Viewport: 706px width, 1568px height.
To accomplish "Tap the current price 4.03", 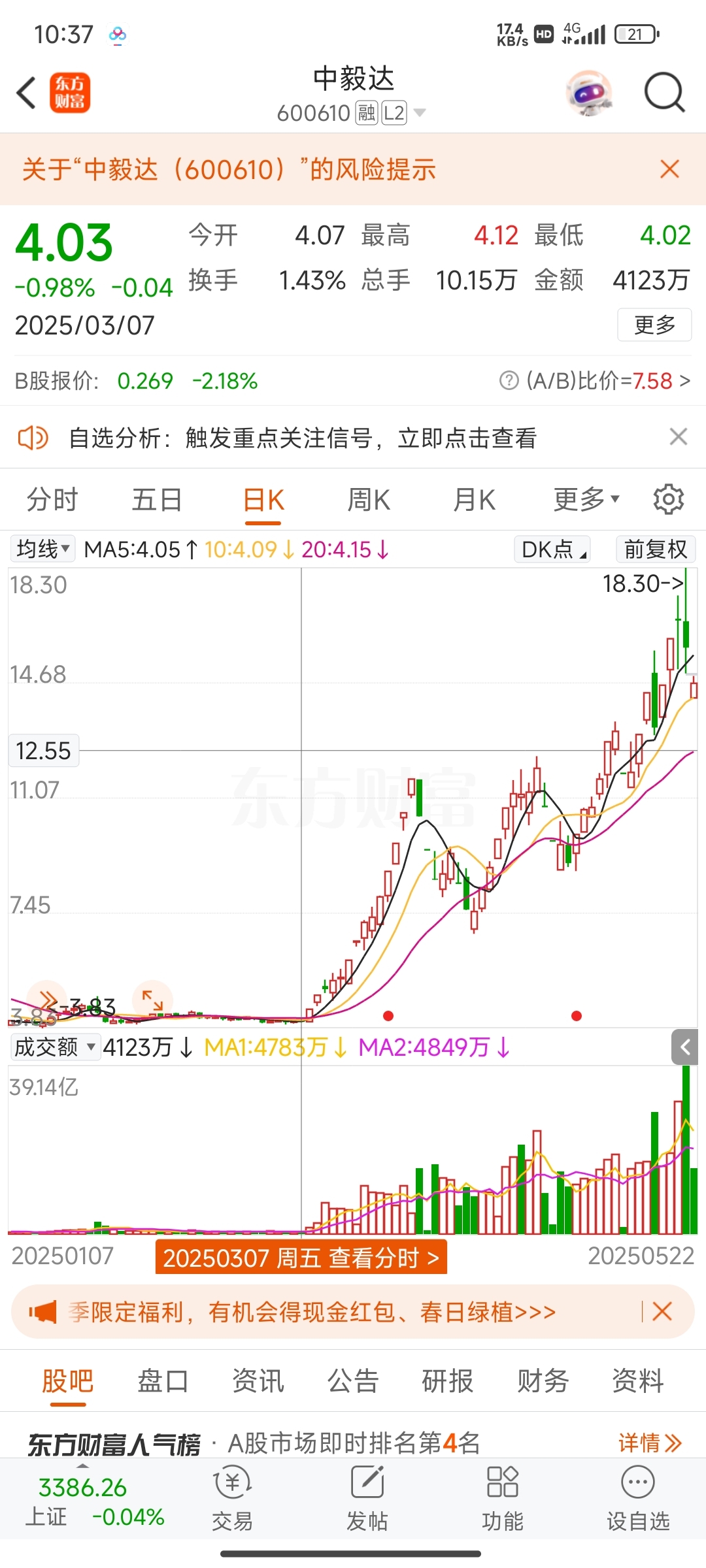I will [64, 242].
